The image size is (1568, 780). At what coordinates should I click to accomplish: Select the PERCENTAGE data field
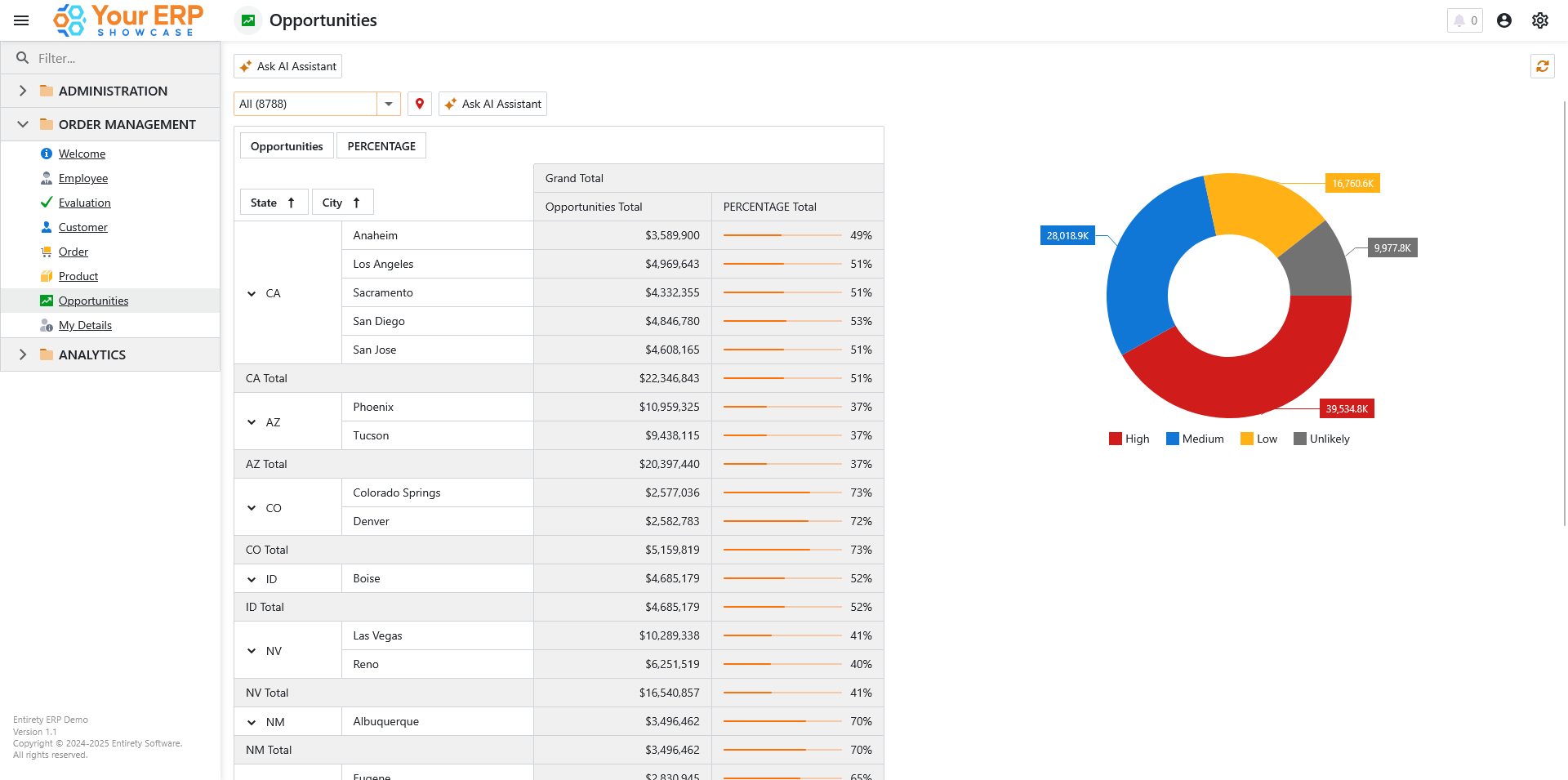click(x=381, y=146)
